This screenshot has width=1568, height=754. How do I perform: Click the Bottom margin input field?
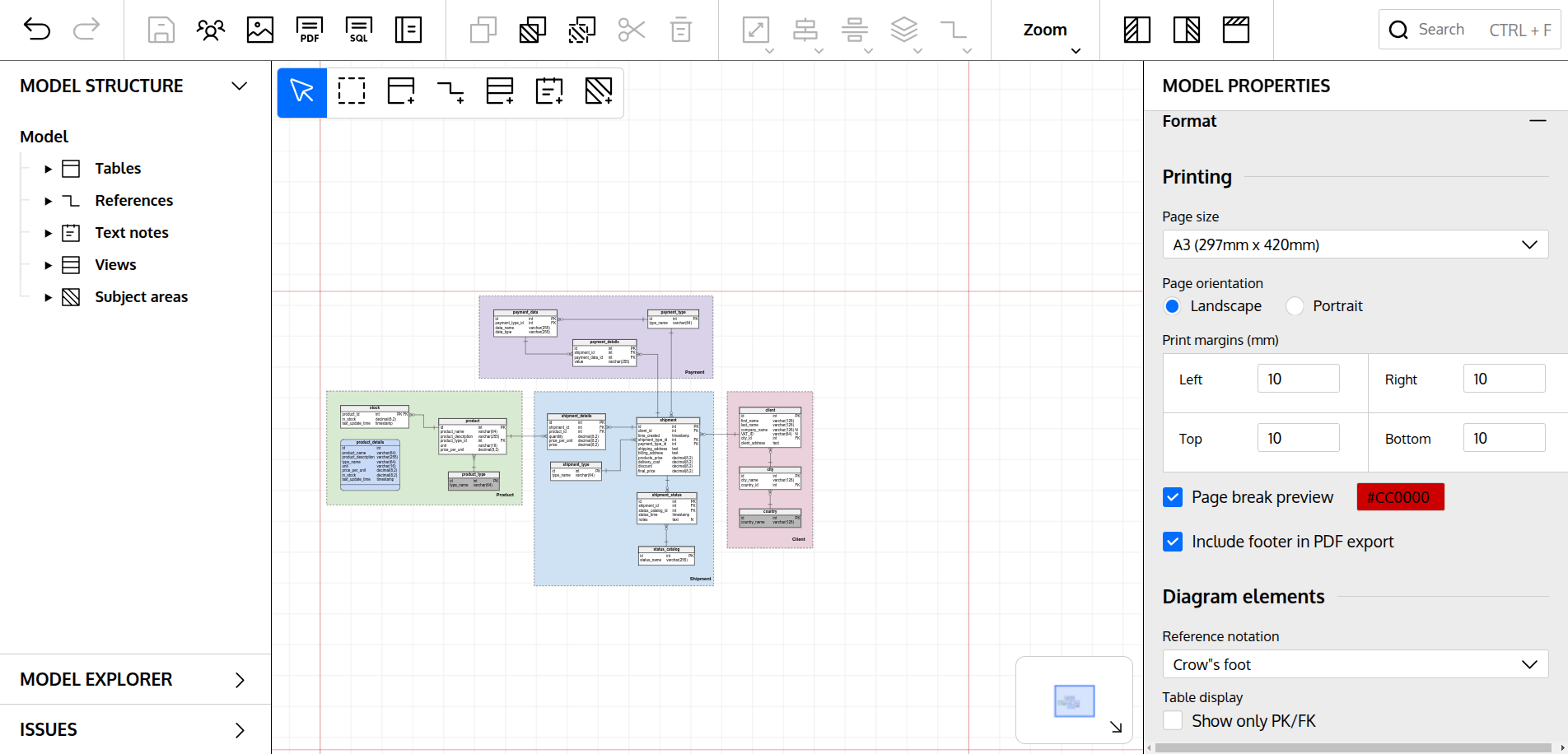coord(1504,438)
